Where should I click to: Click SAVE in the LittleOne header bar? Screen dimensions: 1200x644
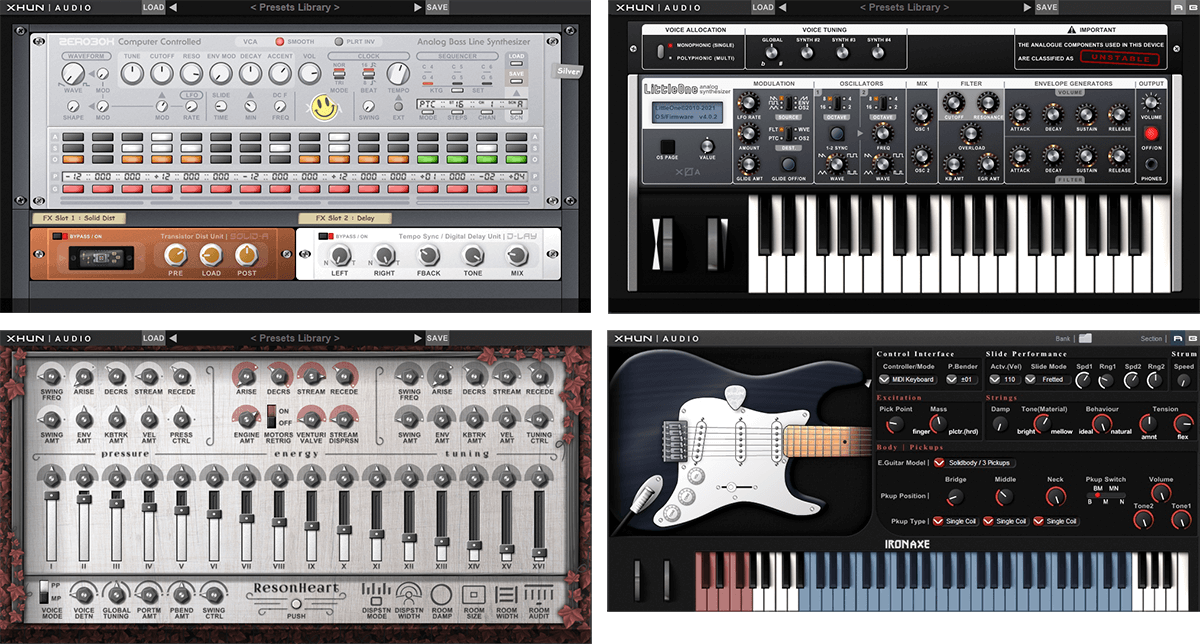1046,8
